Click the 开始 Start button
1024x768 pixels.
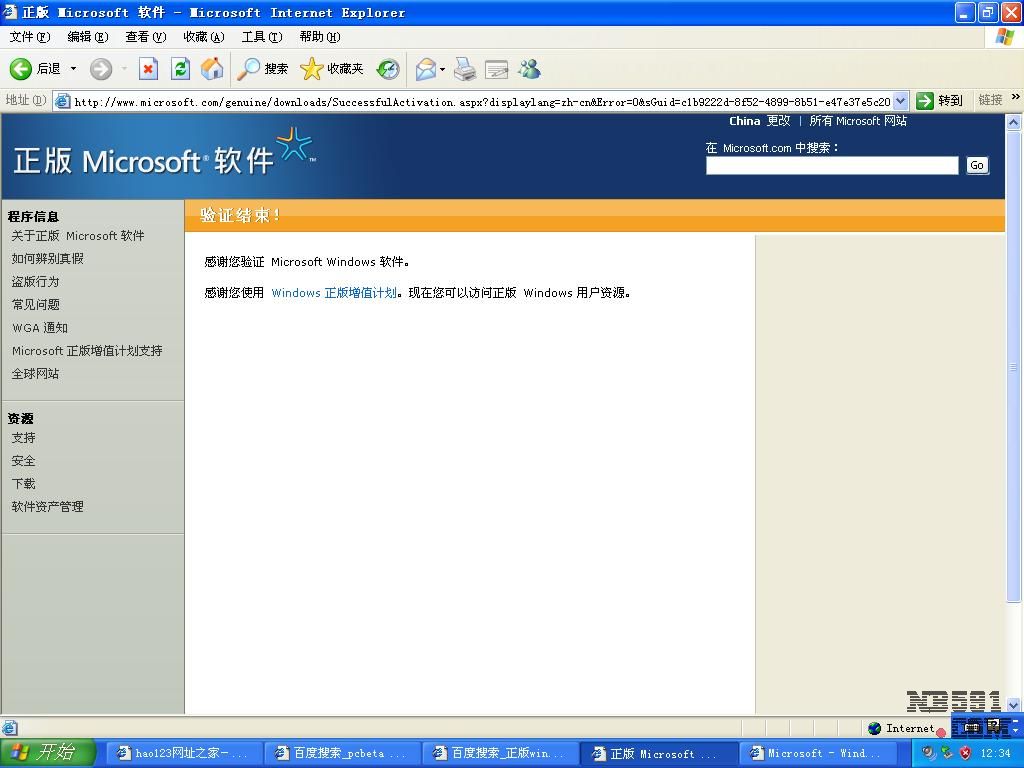point(47,753)
